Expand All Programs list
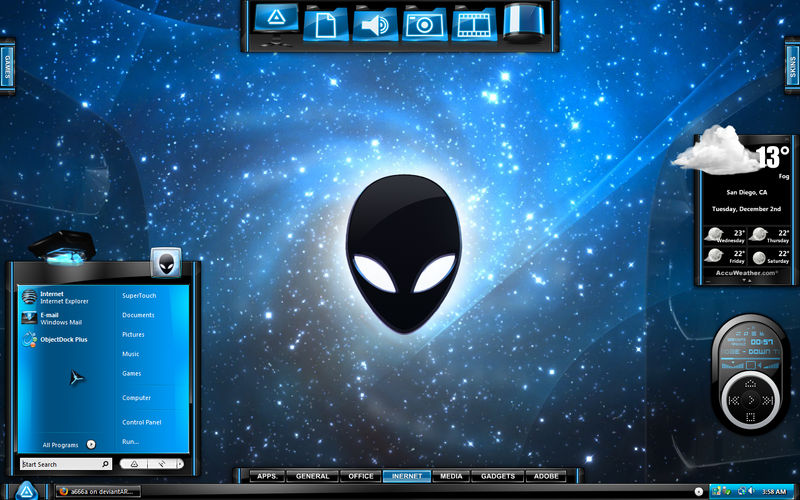This screenshot has width=800, height=500. pyautogui.click(x=69, y=445)
